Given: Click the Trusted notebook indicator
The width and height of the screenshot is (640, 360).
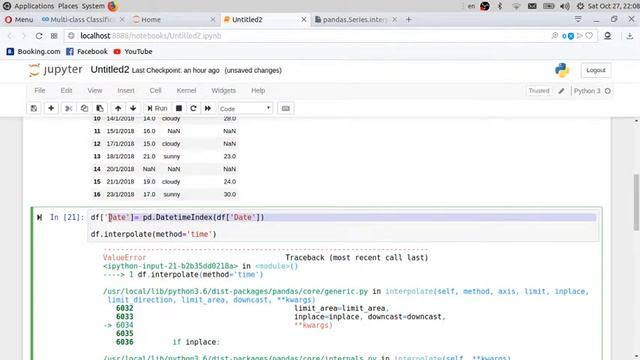Looking at the screenshot, I should (539, 91).
